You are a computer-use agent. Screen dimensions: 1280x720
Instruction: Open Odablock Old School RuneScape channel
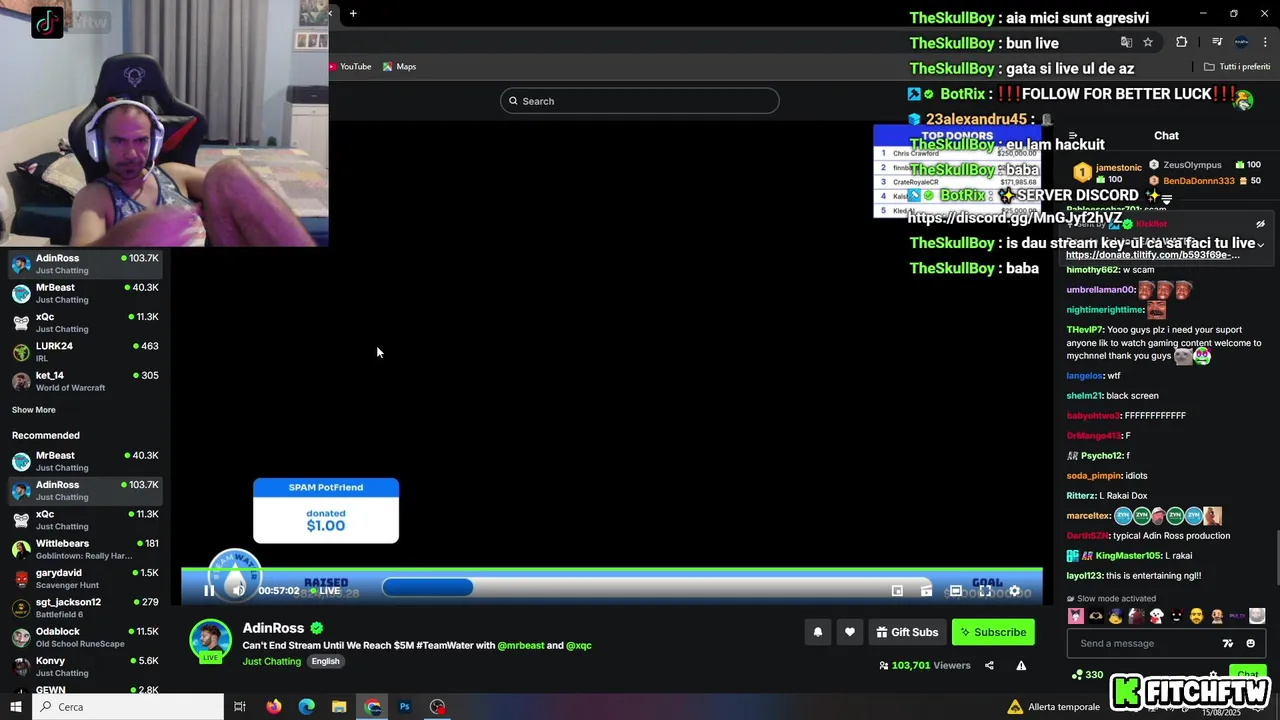[x=85, y=637]
